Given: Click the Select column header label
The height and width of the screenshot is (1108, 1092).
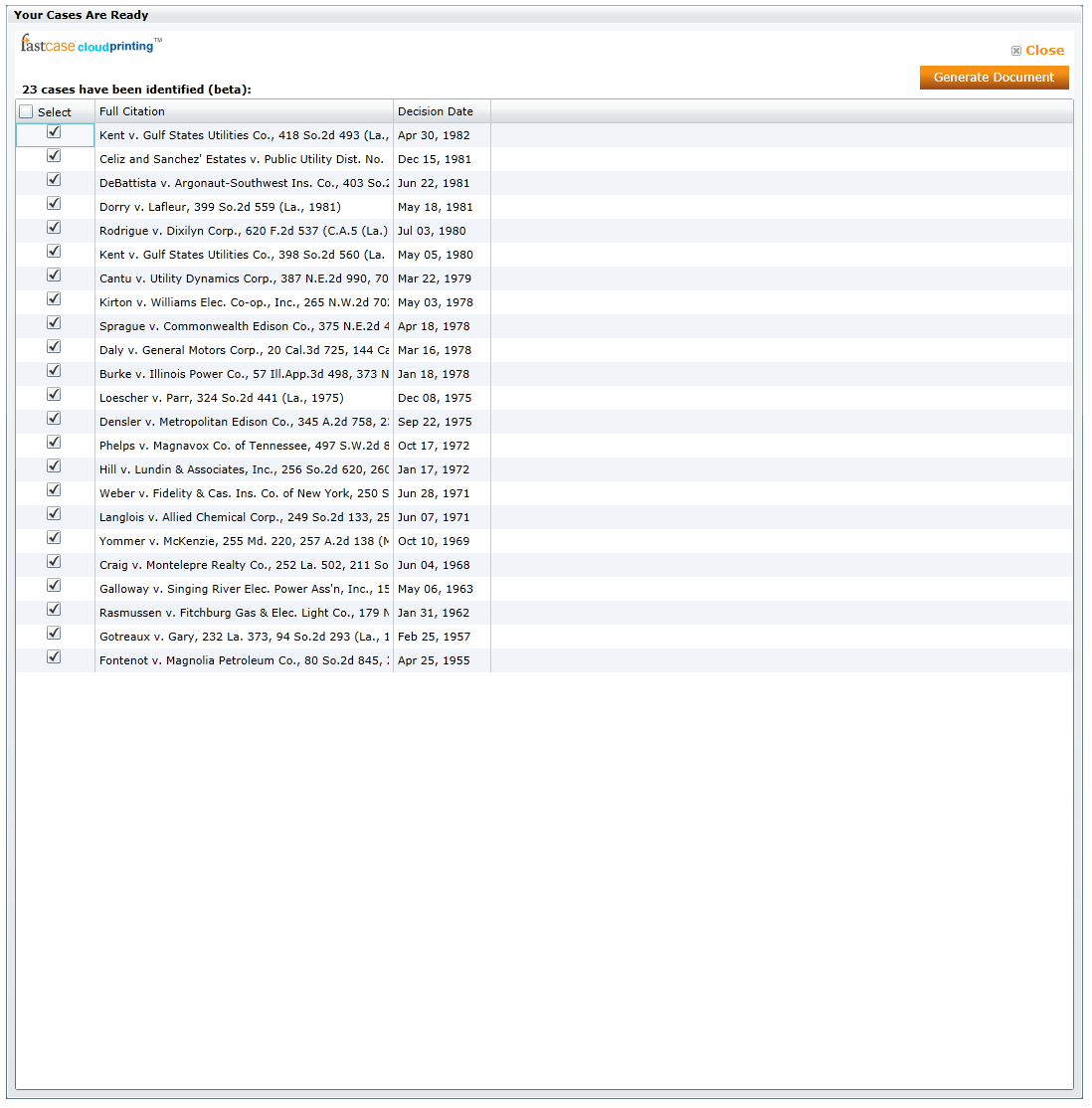Looking at the screenshot, I should tap(55, 112).
